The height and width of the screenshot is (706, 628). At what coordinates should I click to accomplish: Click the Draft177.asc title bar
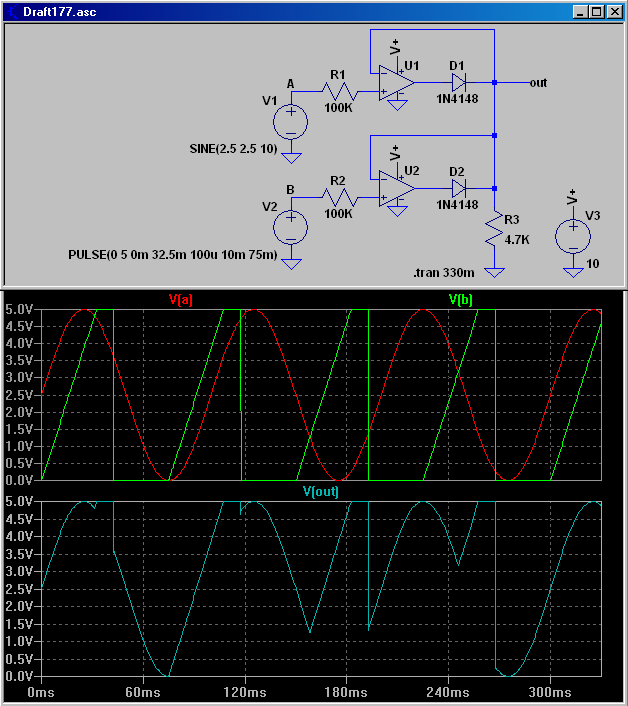pos(314,12)
